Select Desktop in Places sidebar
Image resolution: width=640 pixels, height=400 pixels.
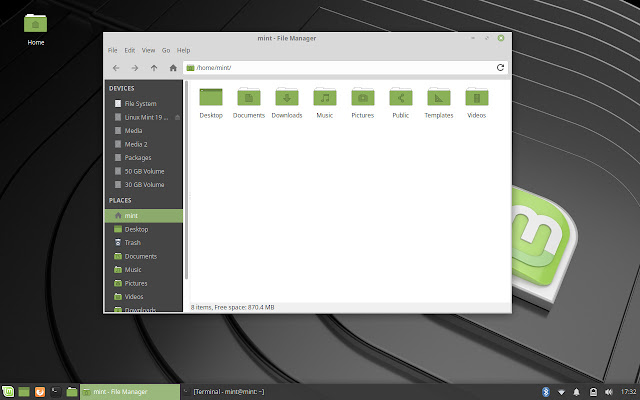144,229
